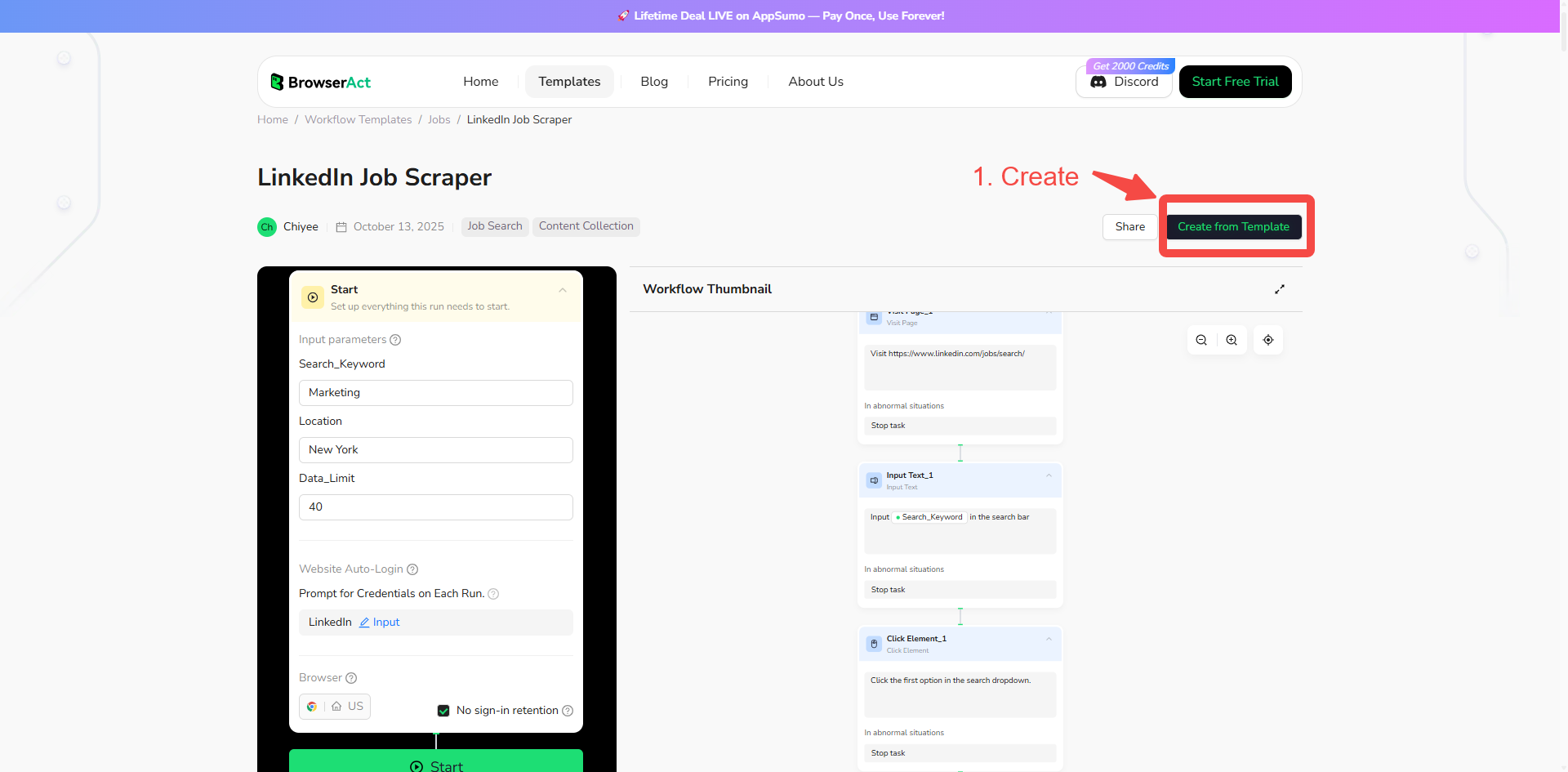
Task: Open Workflow Templates breadcrumb link
Action: click(x=358, y=119)
